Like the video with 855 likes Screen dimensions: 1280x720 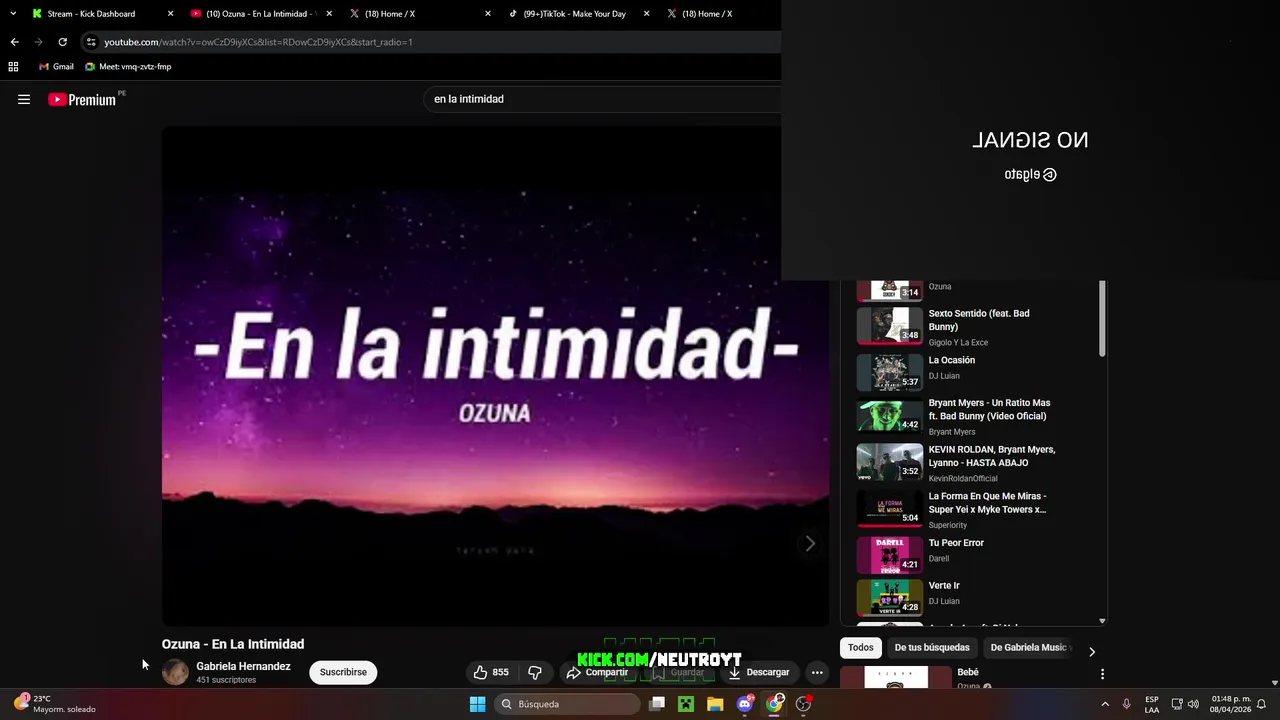(491, 672)
